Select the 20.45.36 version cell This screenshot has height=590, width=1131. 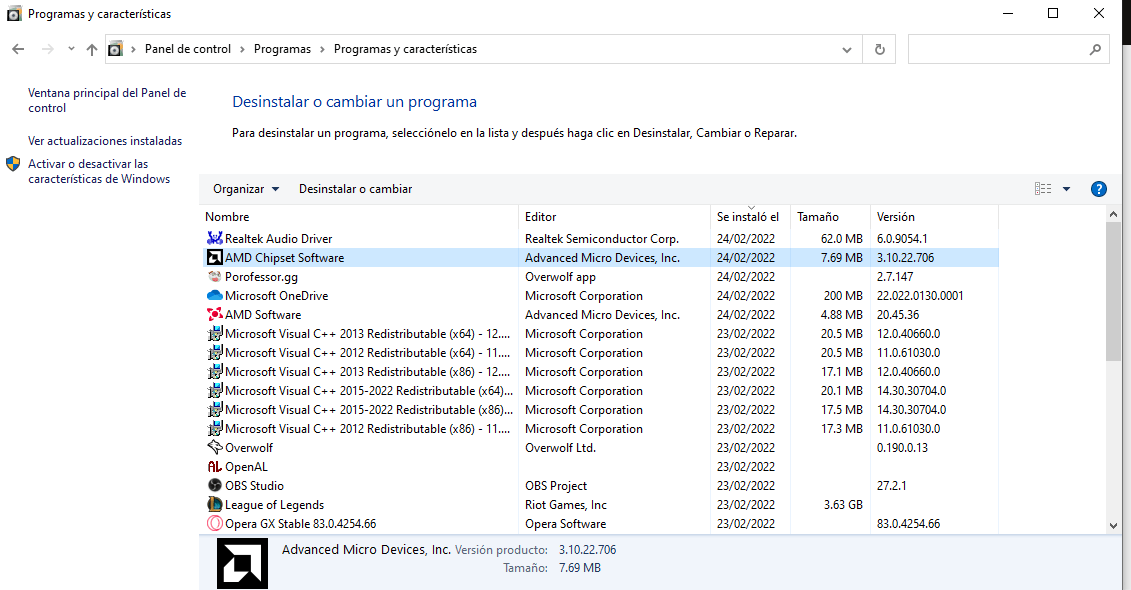(898, 314)
